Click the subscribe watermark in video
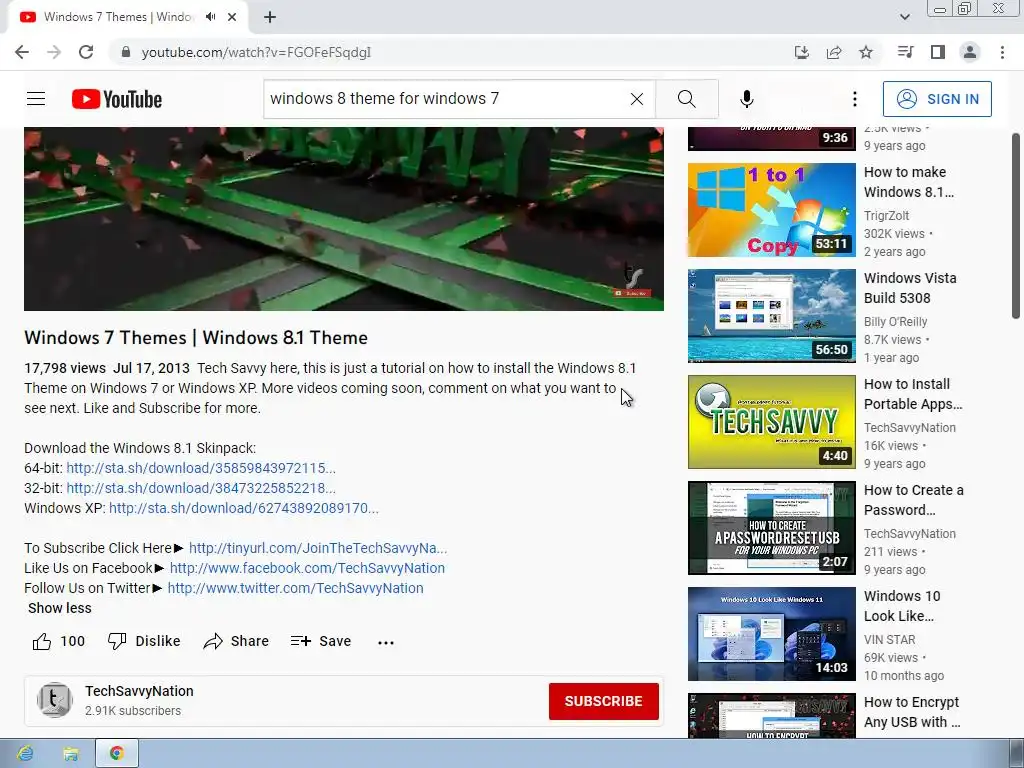The image size is (1024, 768). point(632,293)
